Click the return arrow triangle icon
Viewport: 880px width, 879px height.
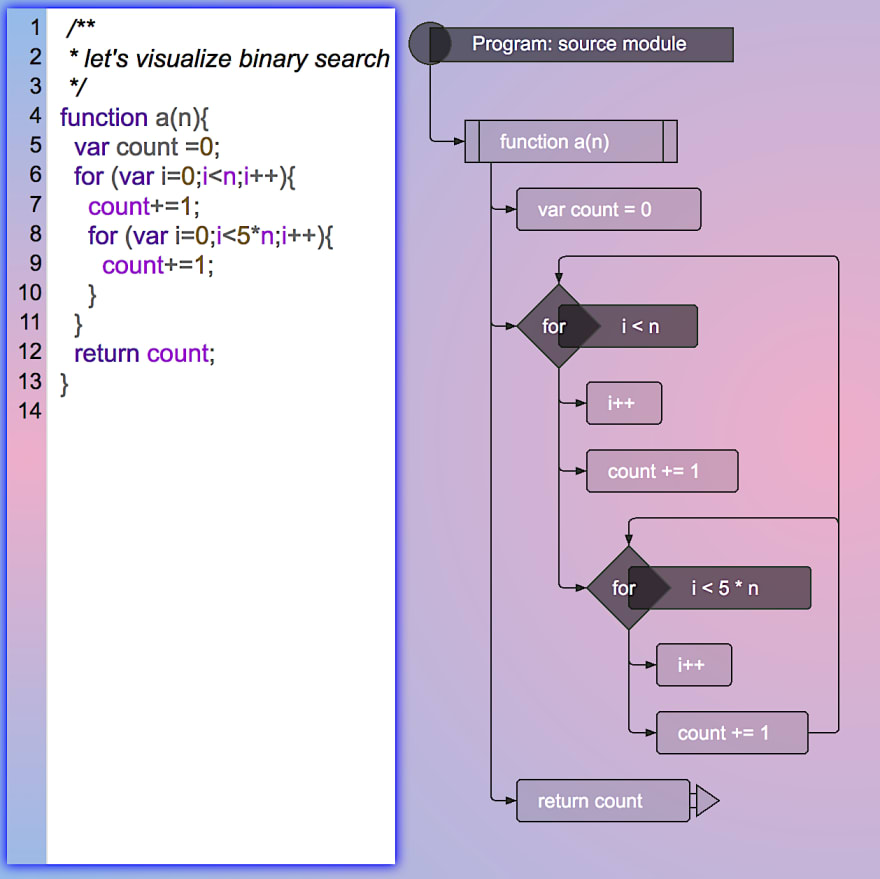707,800
